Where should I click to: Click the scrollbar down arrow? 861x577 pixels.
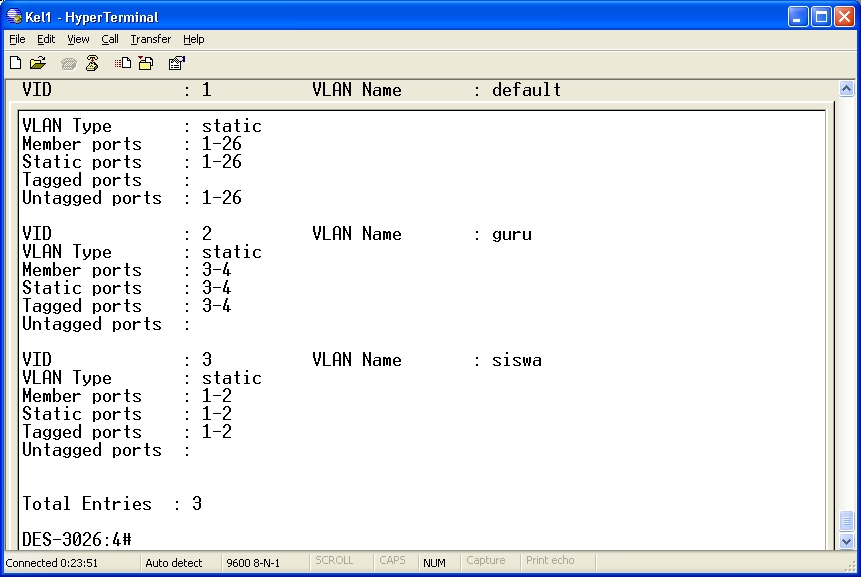click(846, 541)
